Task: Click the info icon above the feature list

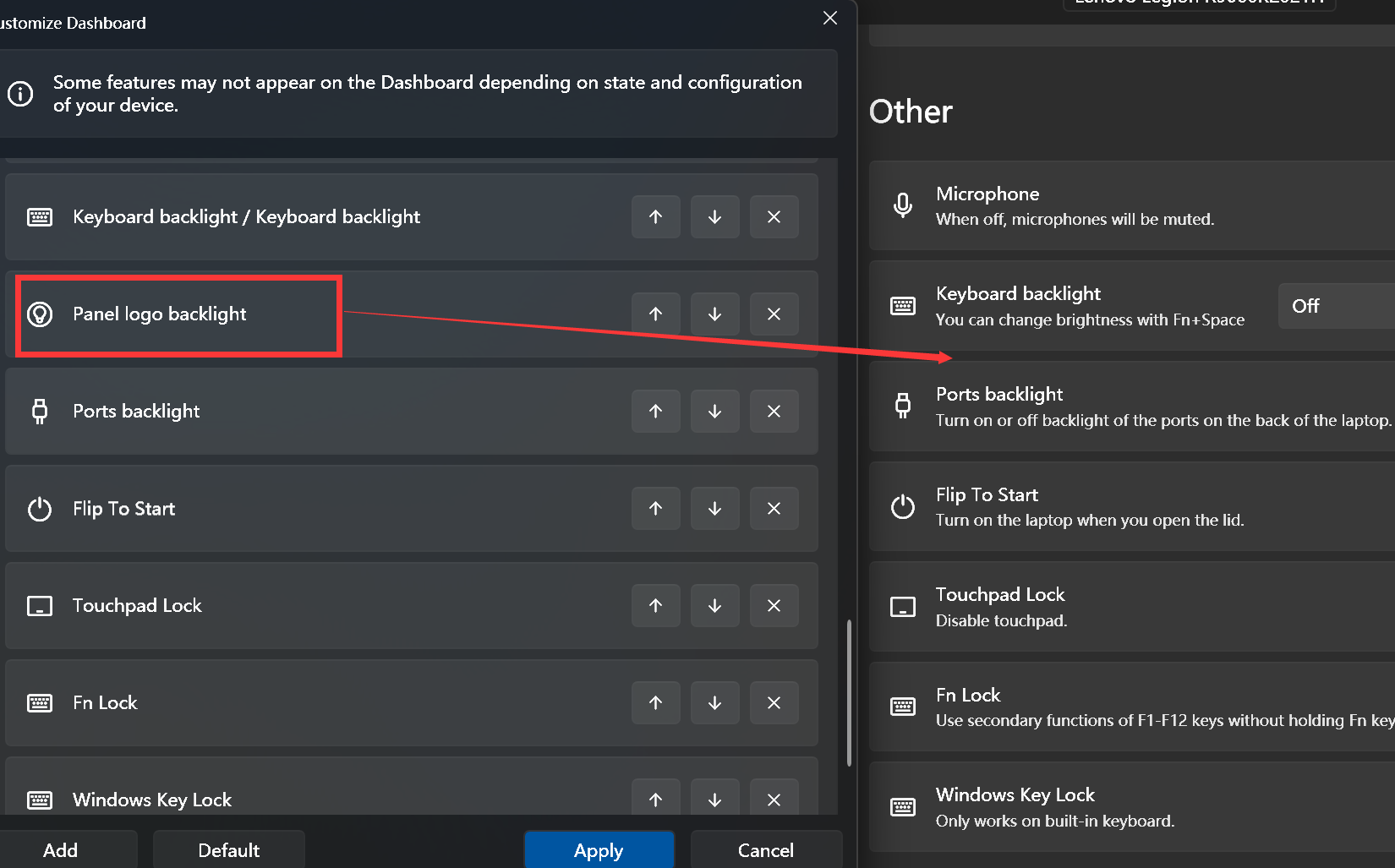Action: point(20,94)
